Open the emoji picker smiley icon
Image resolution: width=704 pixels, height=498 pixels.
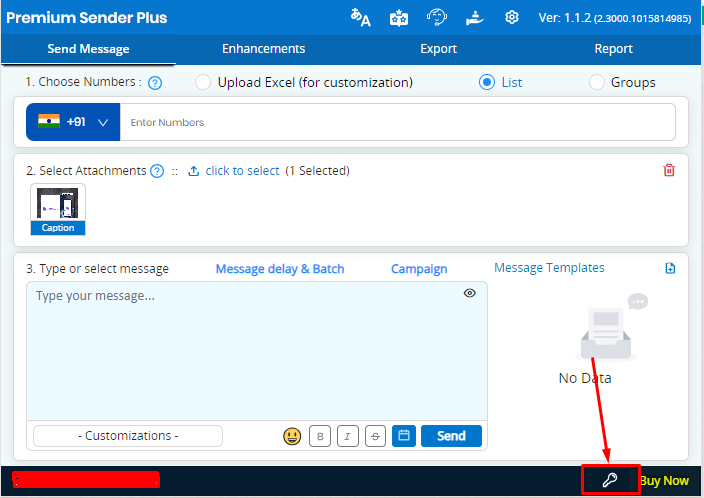(292, 436)
